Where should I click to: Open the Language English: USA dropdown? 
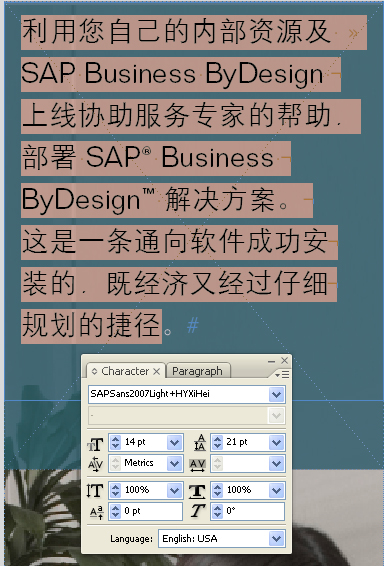(277, 539)
